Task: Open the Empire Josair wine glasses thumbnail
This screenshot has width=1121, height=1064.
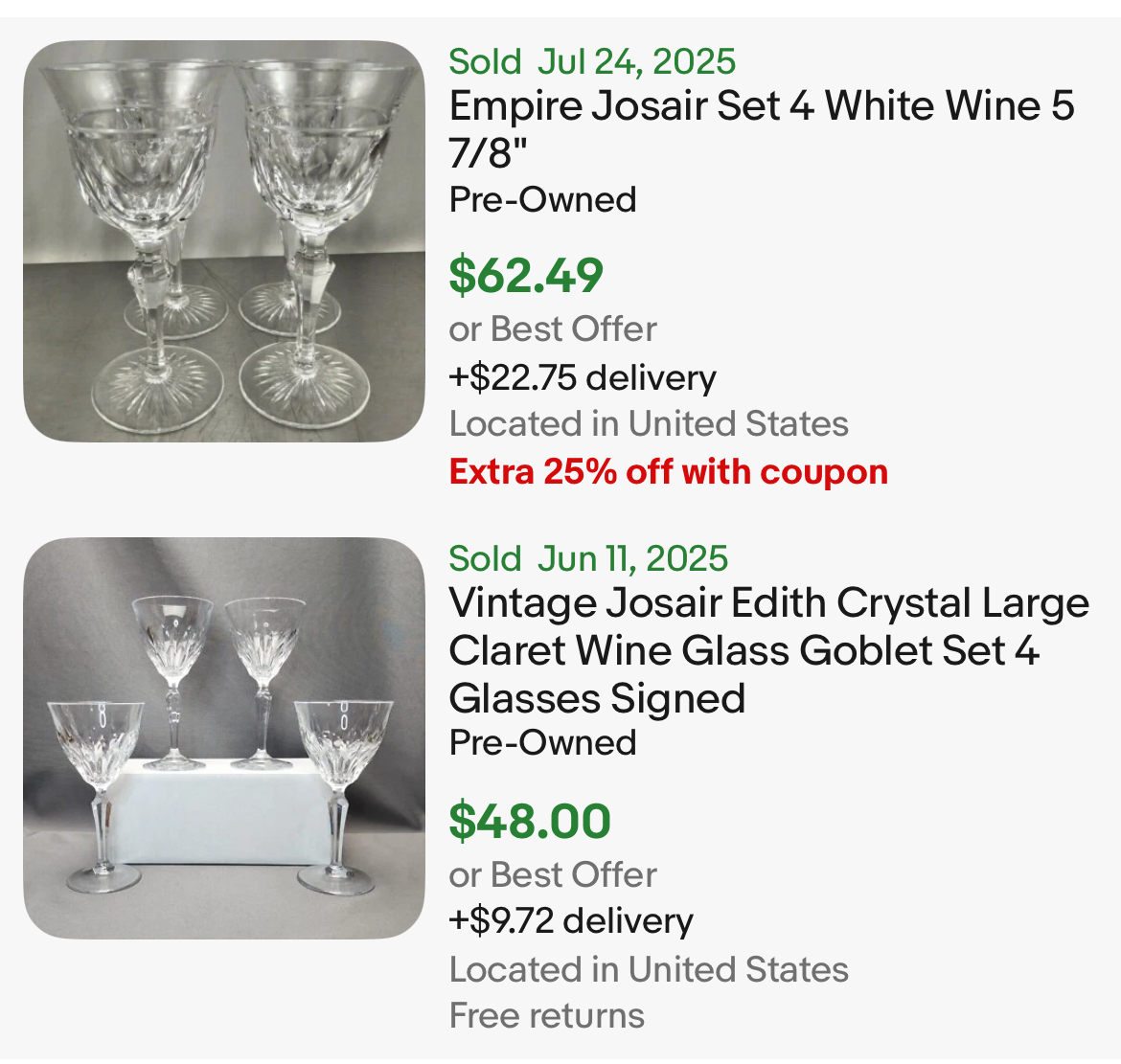Action: pos(223,241)
